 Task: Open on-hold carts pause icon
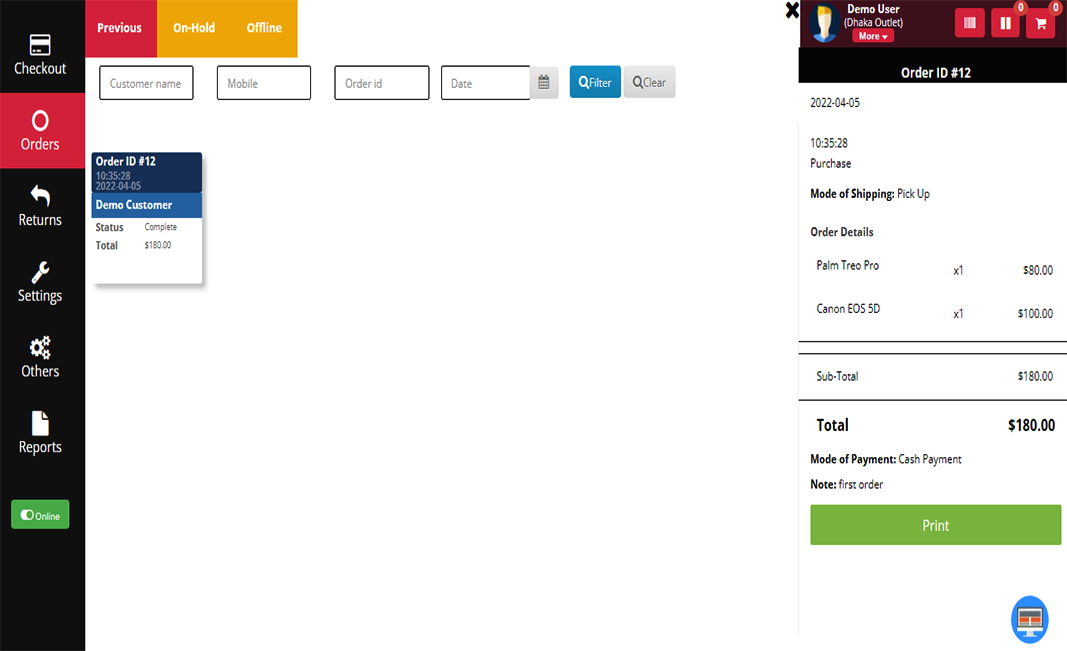[x=1005, y=23]
